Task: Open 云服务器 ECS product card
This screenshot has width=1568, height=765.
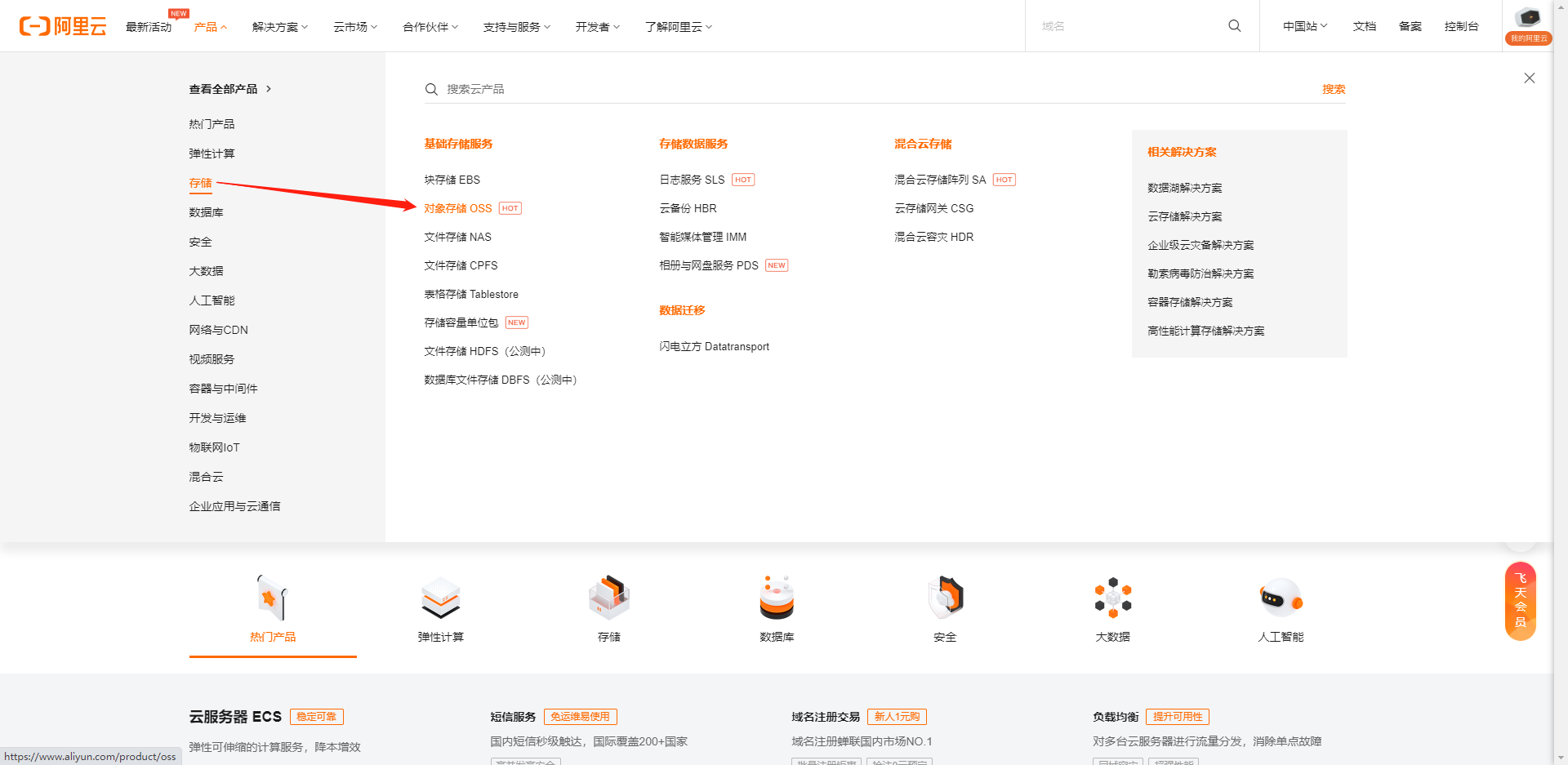Action: (x=235, y=717)
